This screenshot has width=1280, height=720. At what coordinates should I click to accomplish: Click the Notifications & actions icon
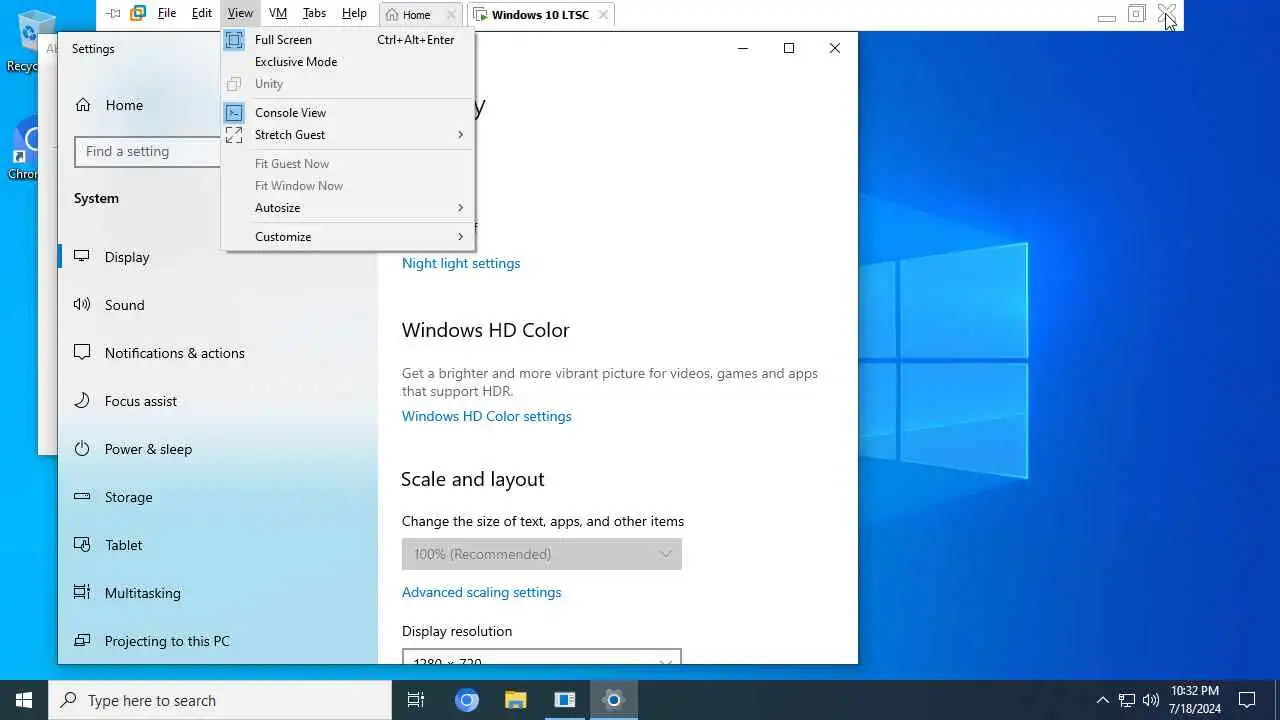click(82, 353)
